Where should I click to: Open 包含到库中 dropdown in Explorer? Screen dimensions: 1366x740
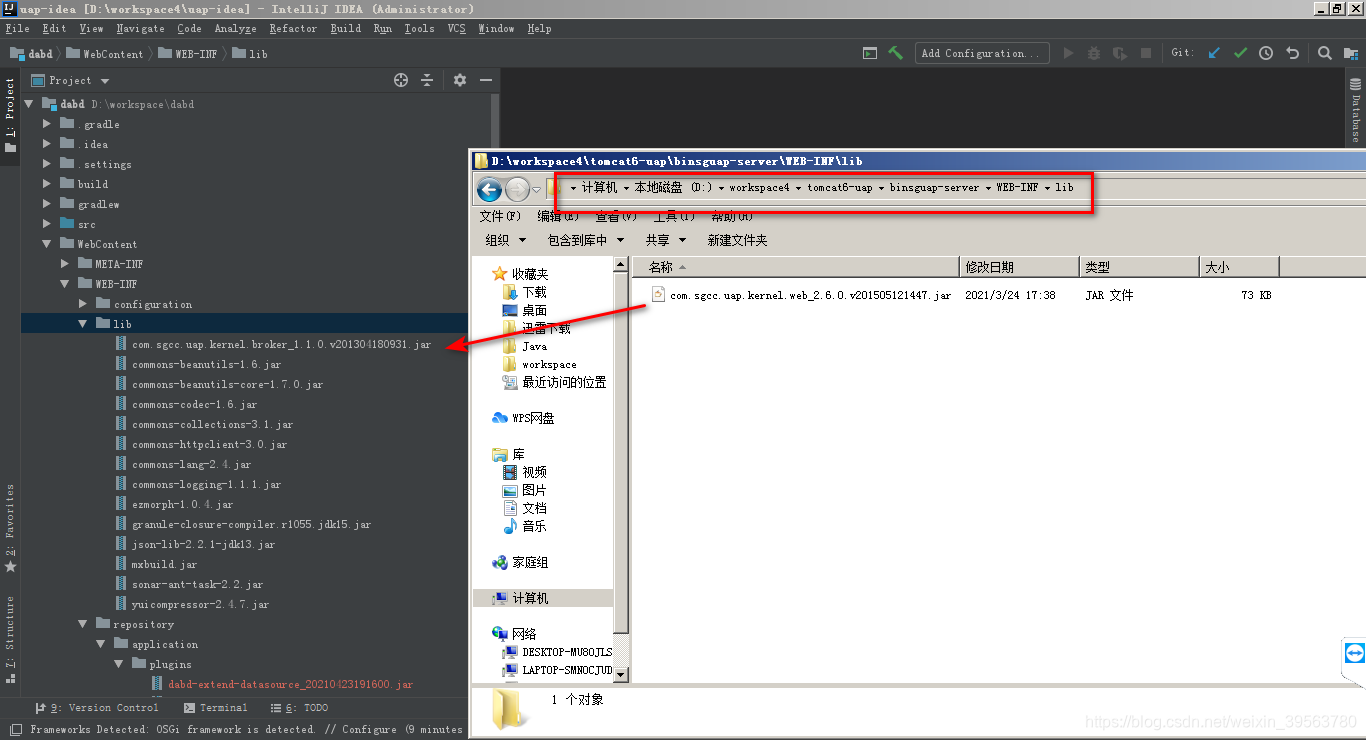[x=585, y=240]
